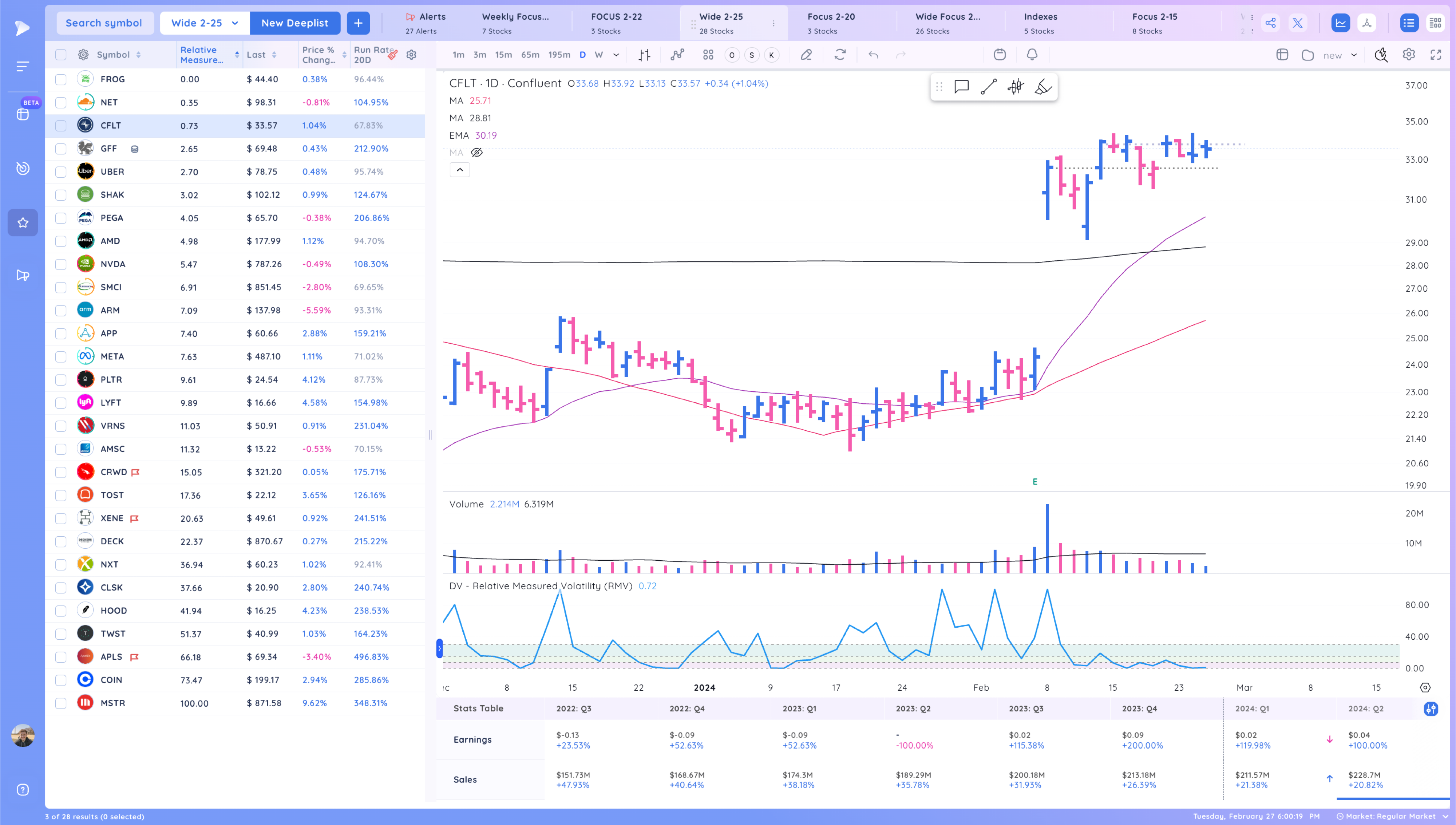Open the BETA dashboard sidebar icon
Screen dimensions: 1456x825
[23, 114]
